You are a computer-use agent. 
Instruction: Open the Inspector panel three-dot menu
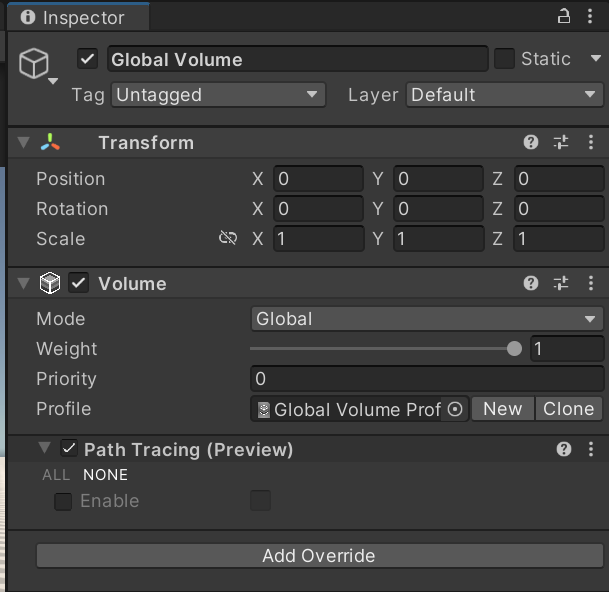591,17
